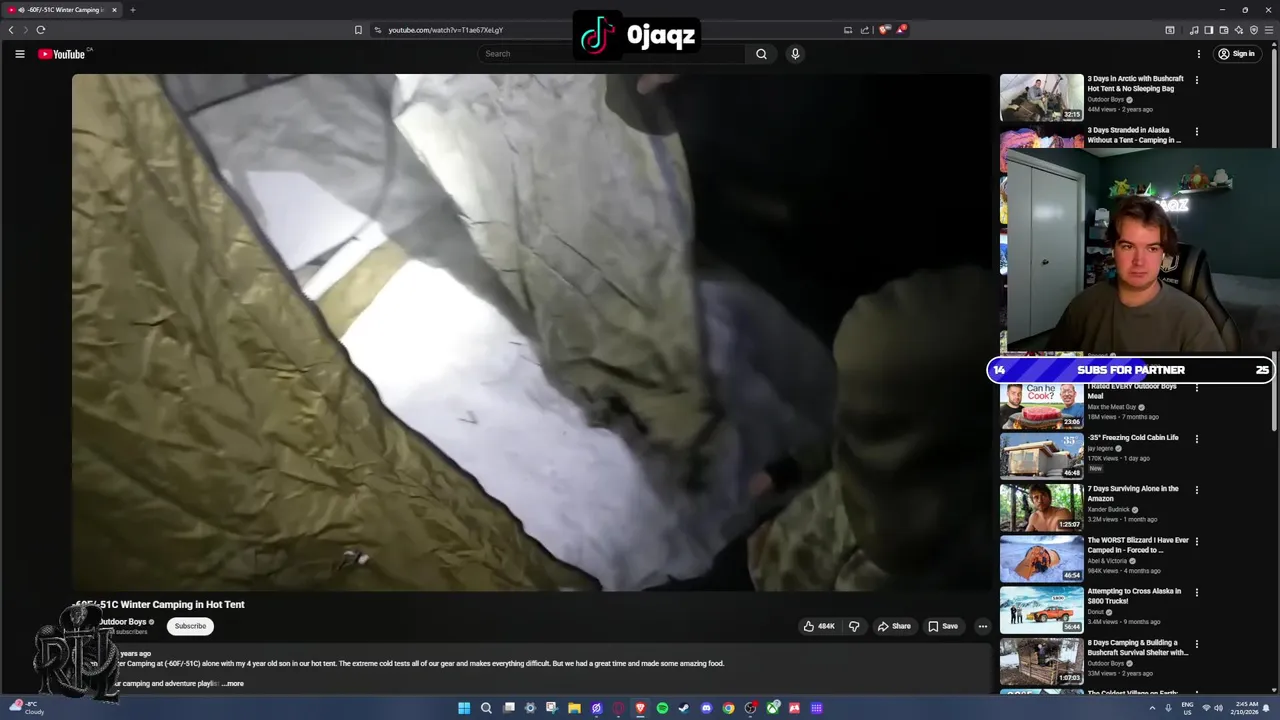Open Windows taskbar search

click(x=486, y=708)
